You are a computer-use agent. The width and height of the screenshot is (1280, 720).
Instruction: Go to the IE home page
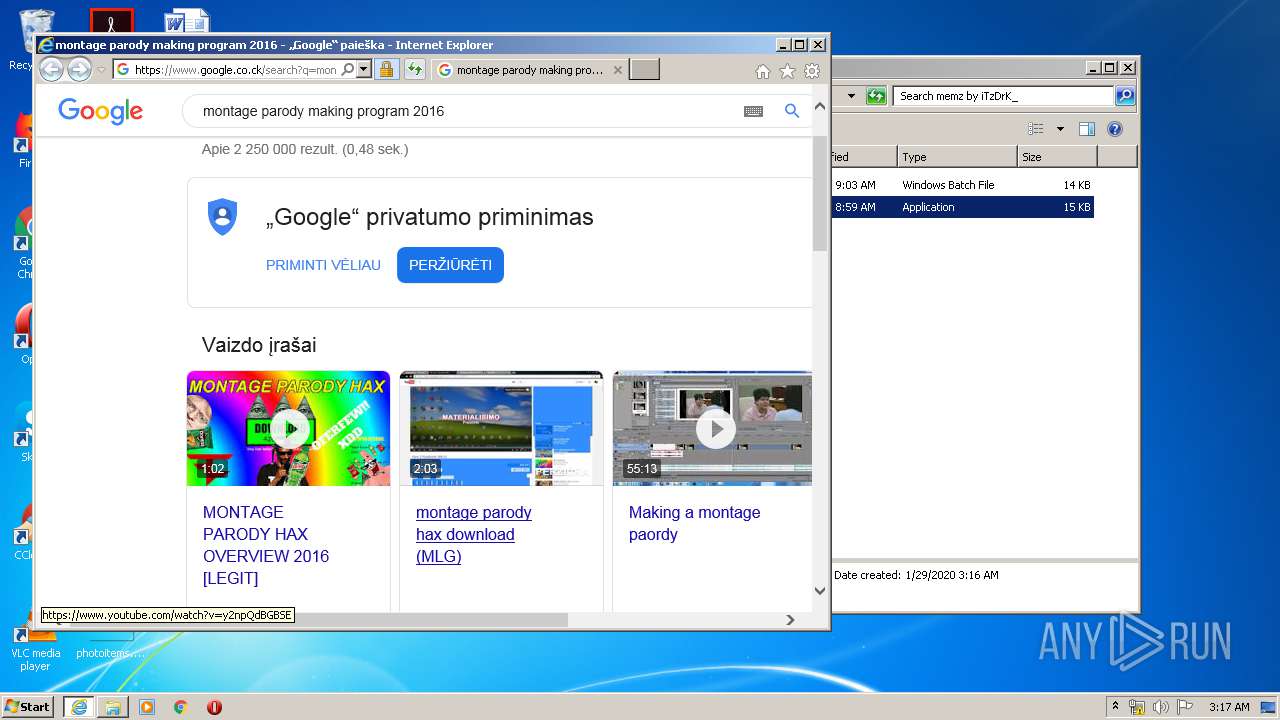tap(763, 71)
